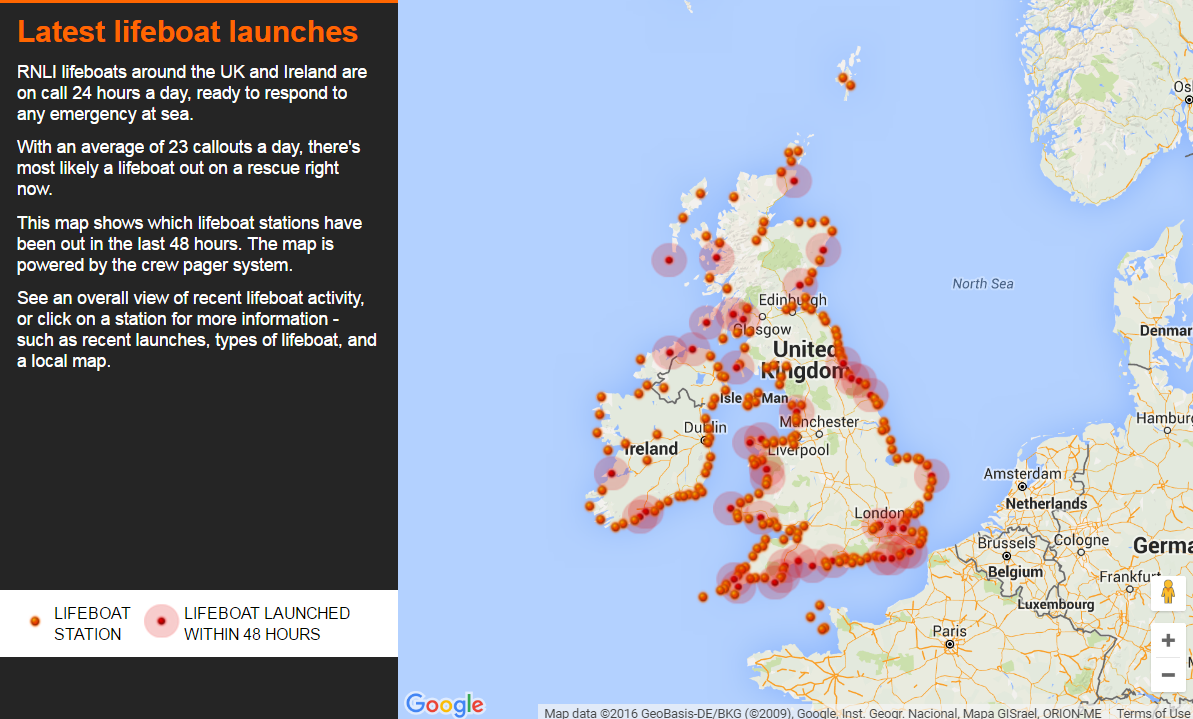Click the 'Brussels' label on the map

pyautogui.click(x=1007, y=543)
